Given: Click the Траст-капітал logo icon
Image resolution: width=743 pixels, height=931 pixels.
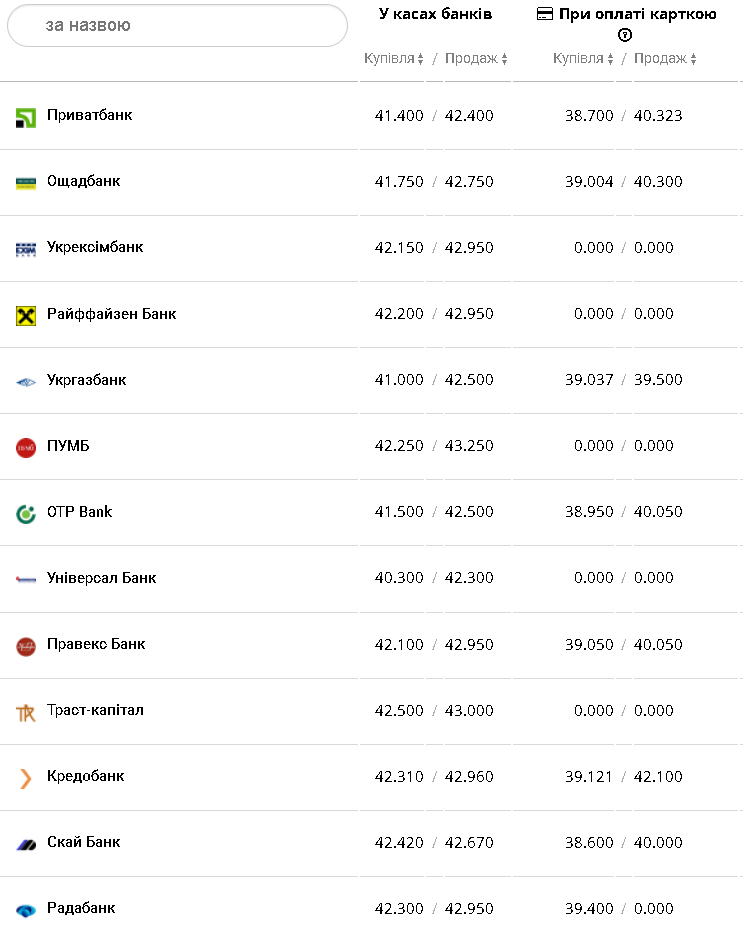Looking at the screenshot, I should click(x=26, y=713).
